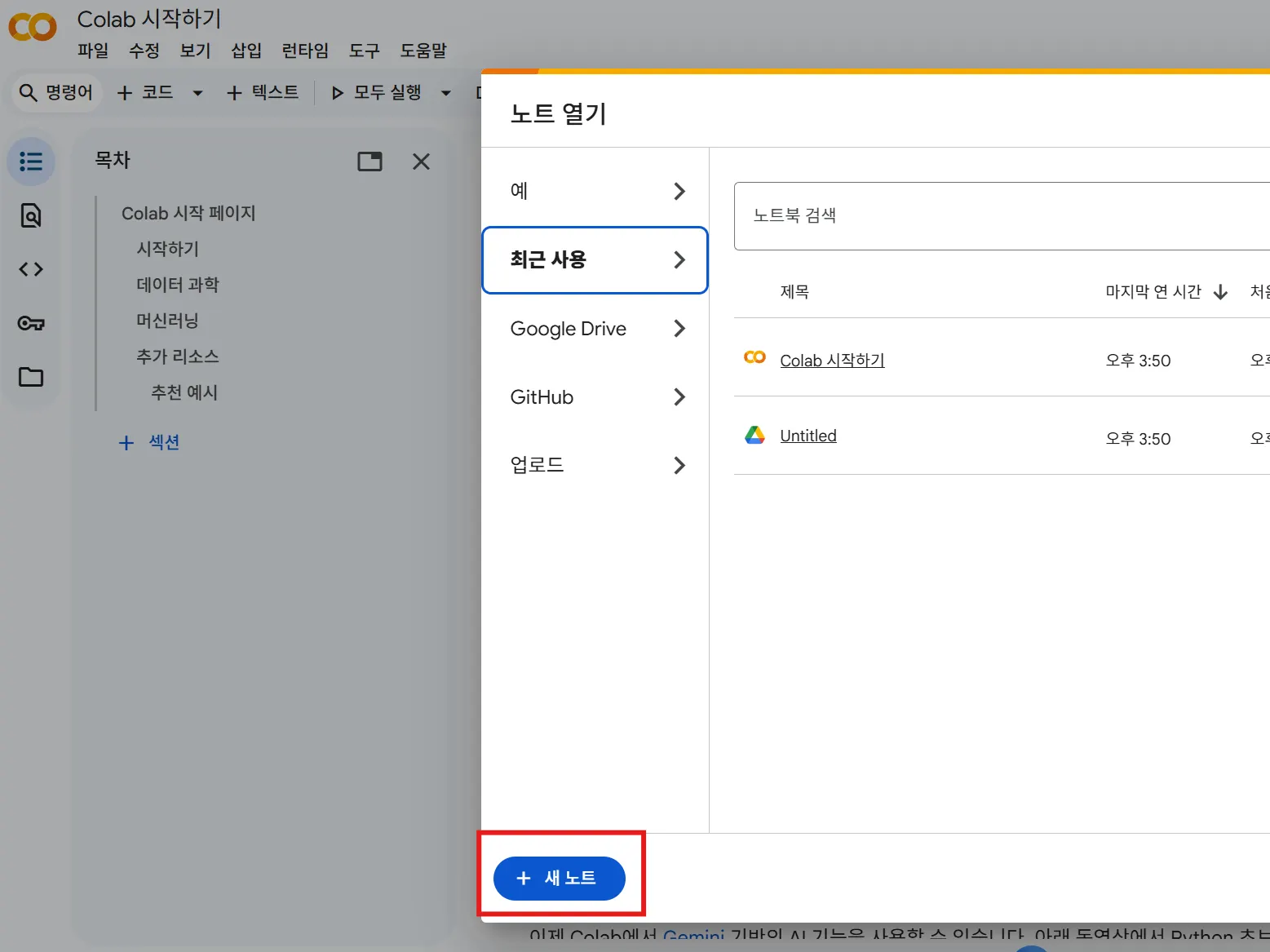Open the Untitled notebook link
The image size is (1270, 952).
click(808, 436)
